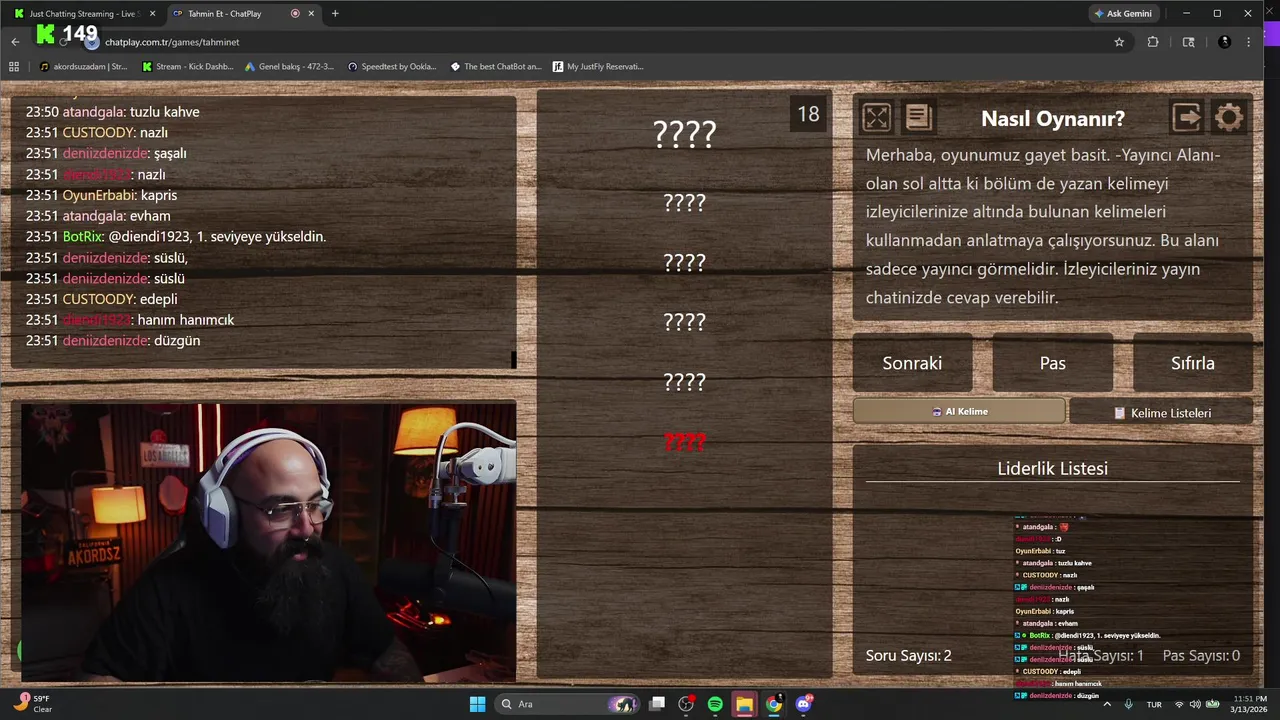Open Task View on the taskbar

pyautogui.click(x=657, y=704)
